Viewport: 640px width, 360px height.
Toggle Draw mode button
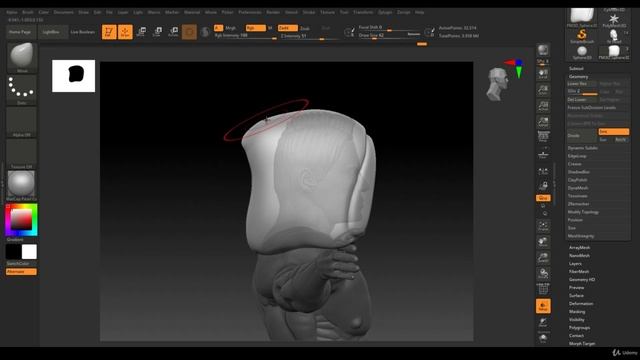coord(125,31)
